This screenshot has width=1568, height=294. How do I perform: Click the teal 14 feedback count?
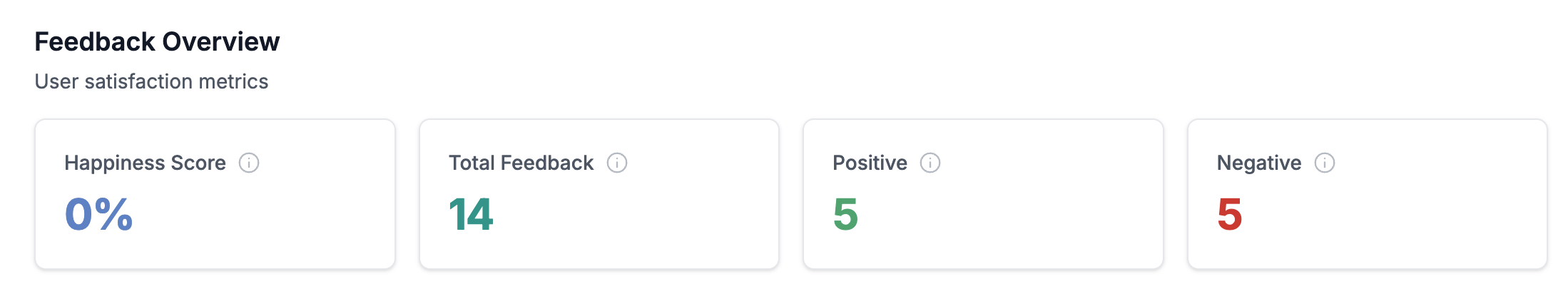[471, 214]
